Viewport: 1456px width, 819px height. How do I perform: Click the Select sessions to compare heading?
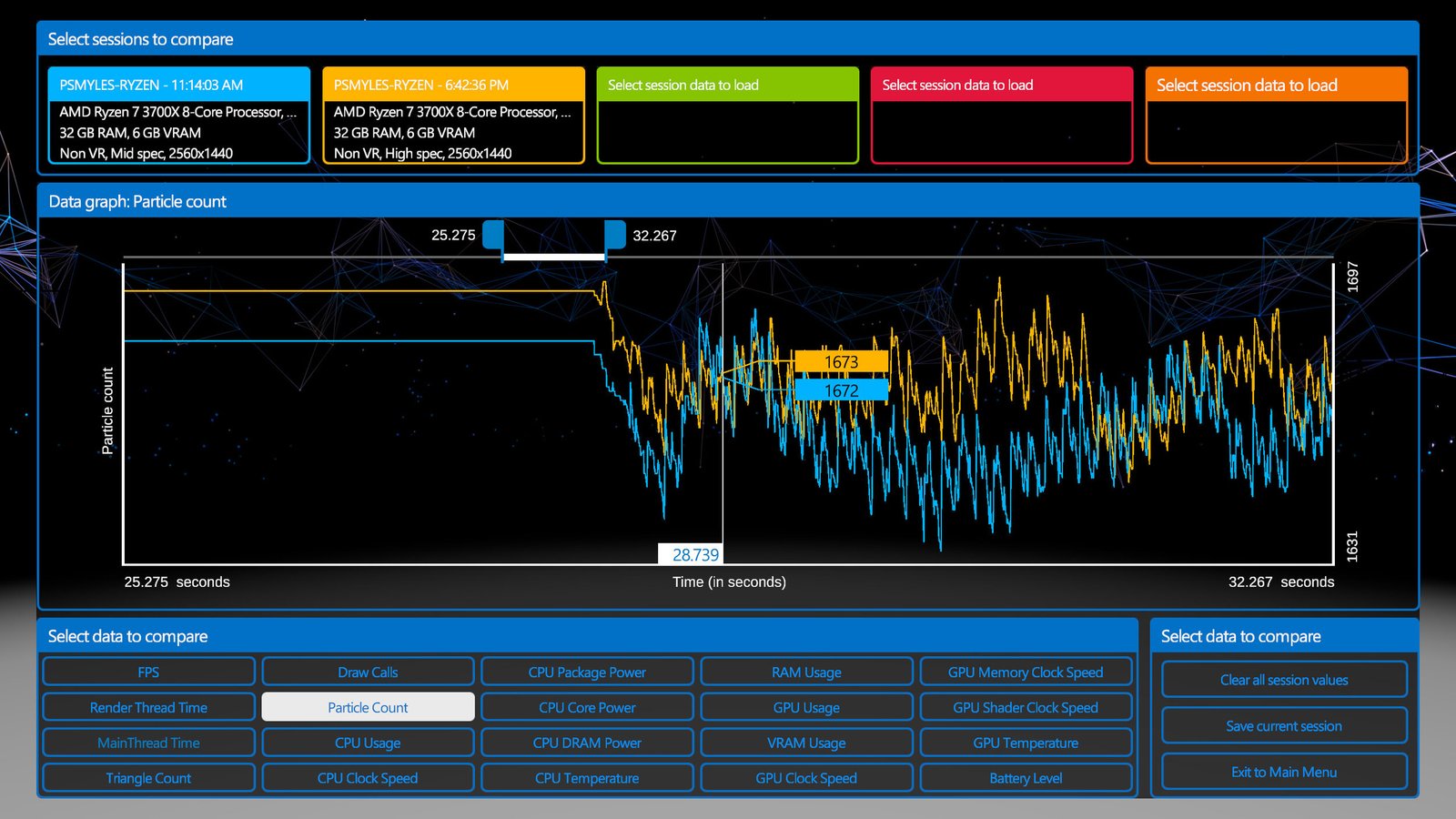pyautogui.click(x=140, y=39)
